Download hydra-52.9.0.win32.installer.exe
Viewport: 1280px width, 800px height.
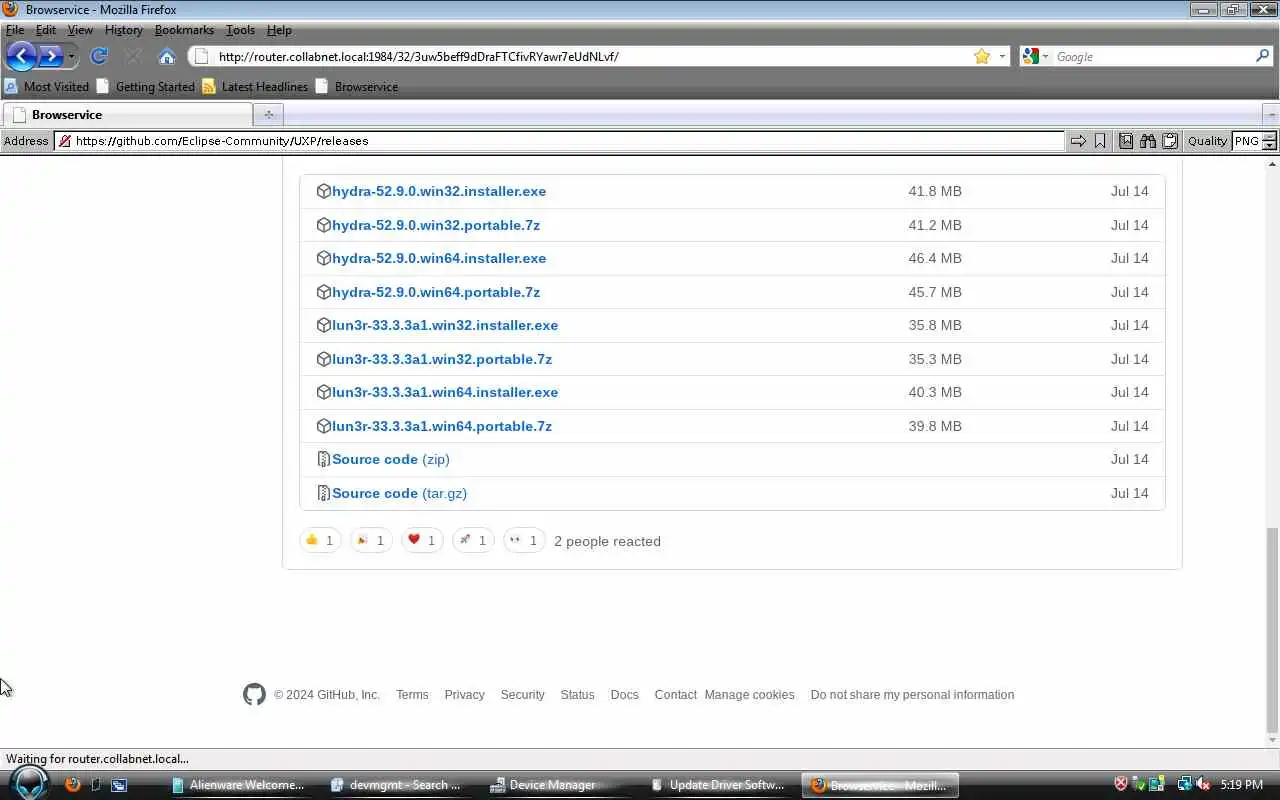(x=439, y=191)
